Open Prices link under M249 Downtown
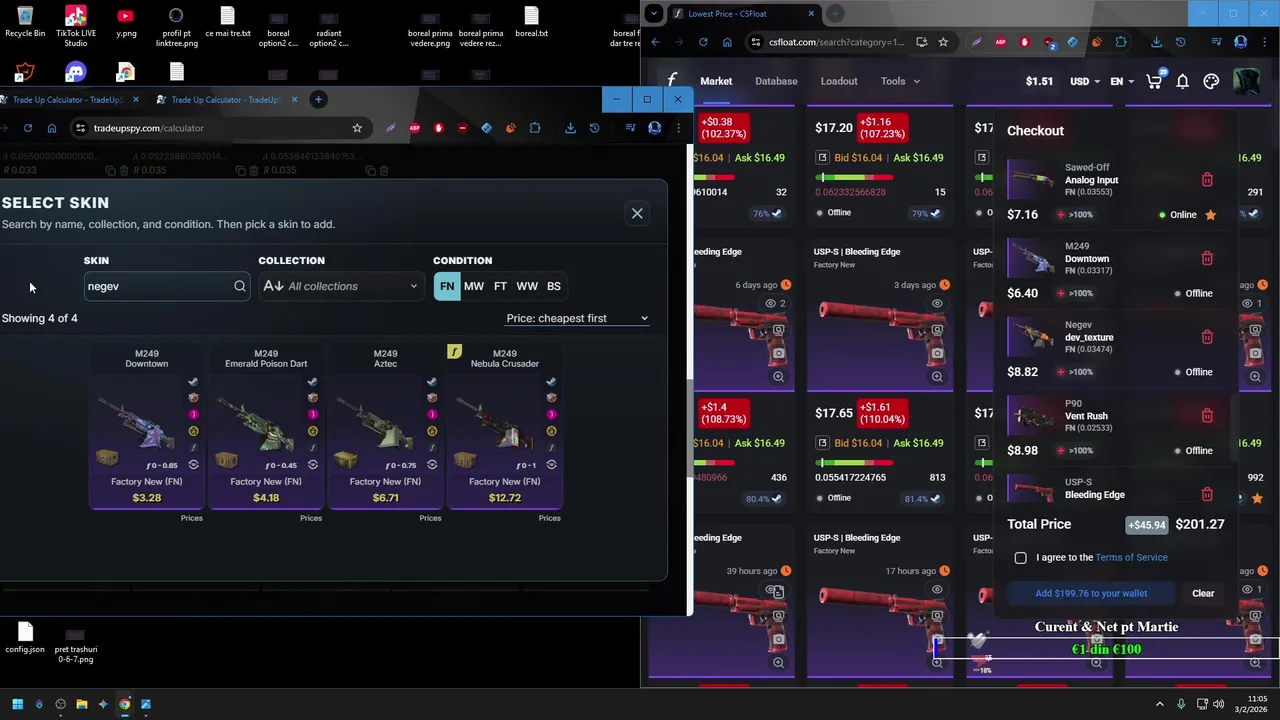1280x720 pixels. [x=191, y=518]
